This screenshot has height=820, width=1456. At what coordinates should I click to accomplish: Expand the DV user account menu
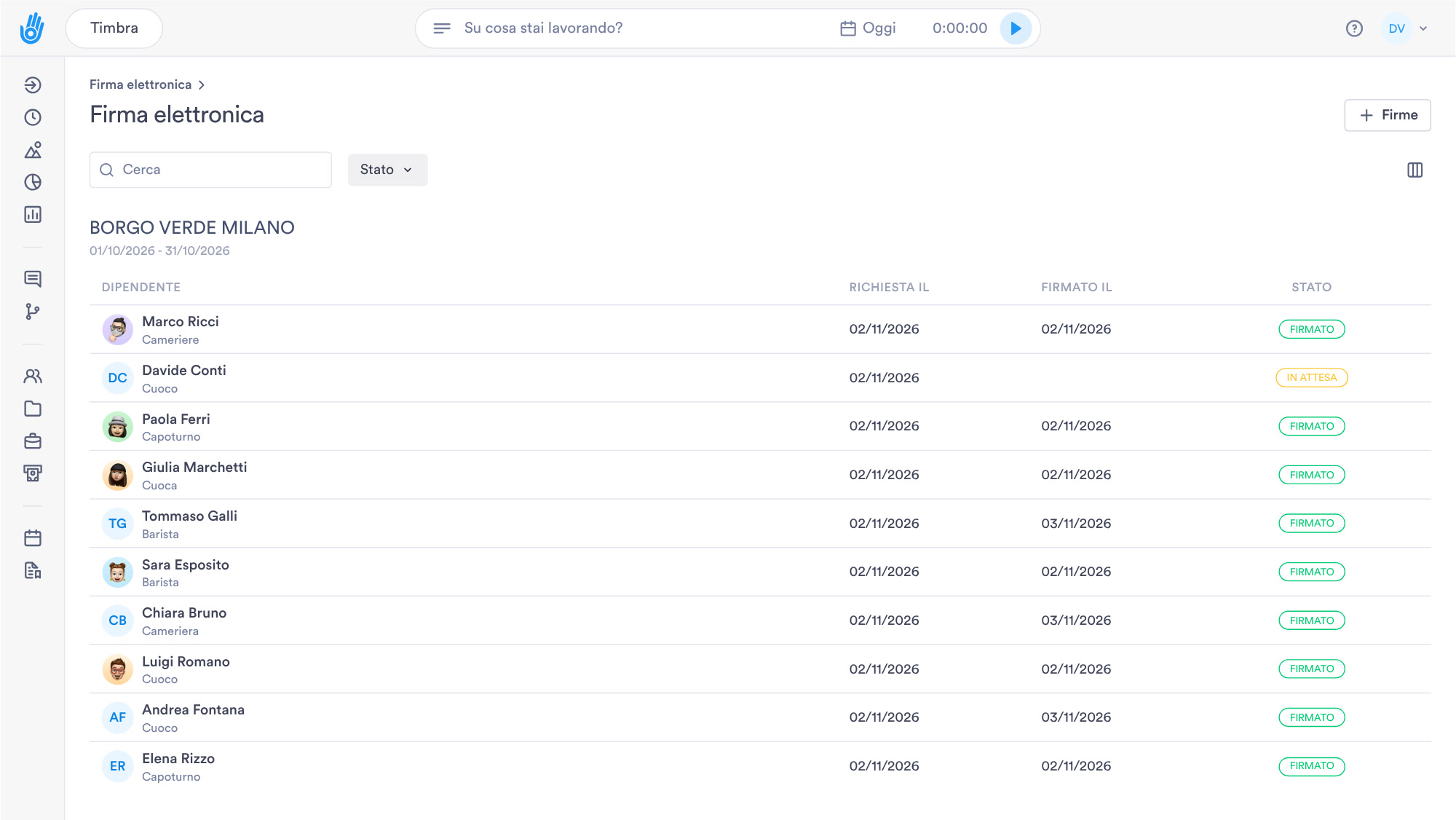coord(1406,28)
